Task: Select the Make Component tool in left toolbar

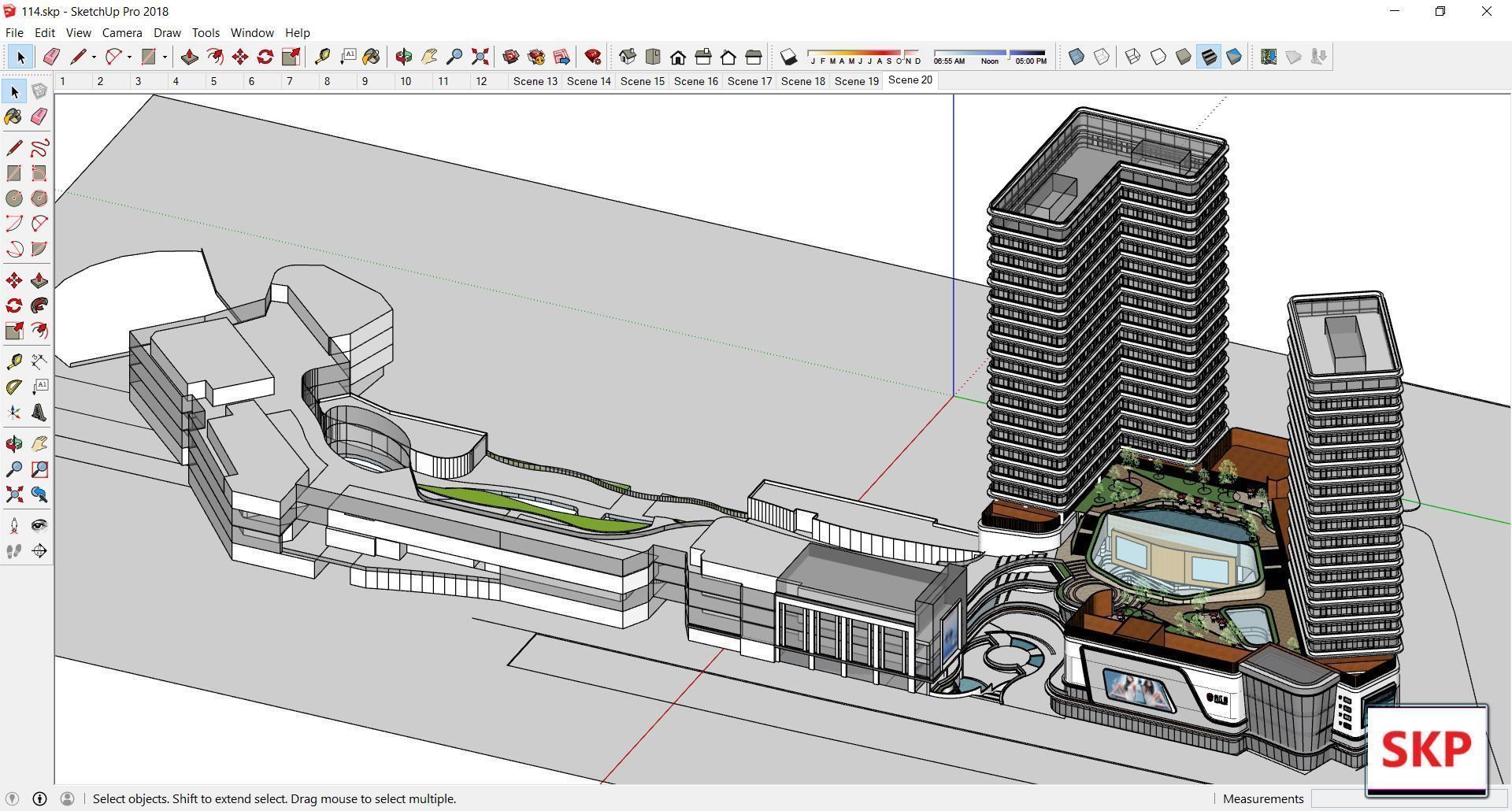Action: click(39, 91)
